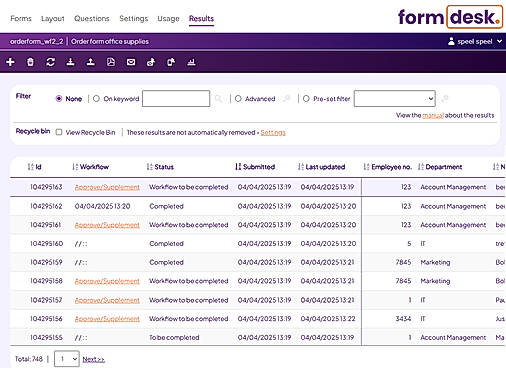Sort by the Id column
This screenshot has height=368, width=506.
(x=35, y=167)
